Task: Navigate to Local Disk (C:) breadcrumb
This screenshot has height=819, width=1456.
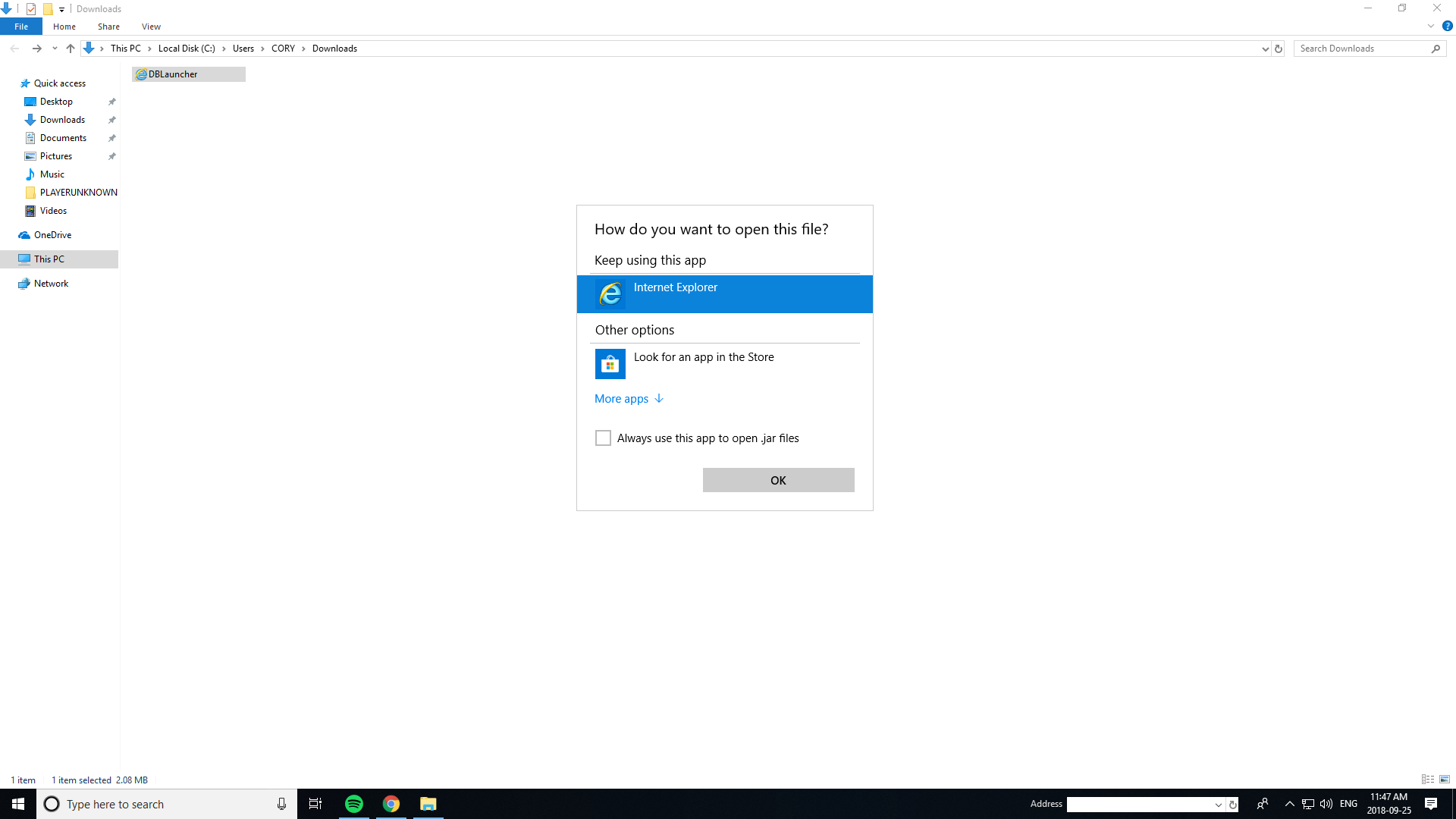Action: click(x=187, y=49)
